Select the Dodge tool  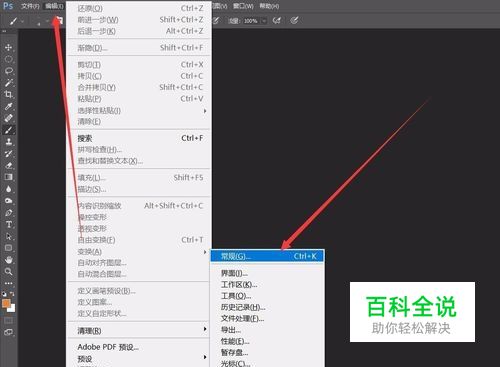pyautogui.click(x=9, y=201)
